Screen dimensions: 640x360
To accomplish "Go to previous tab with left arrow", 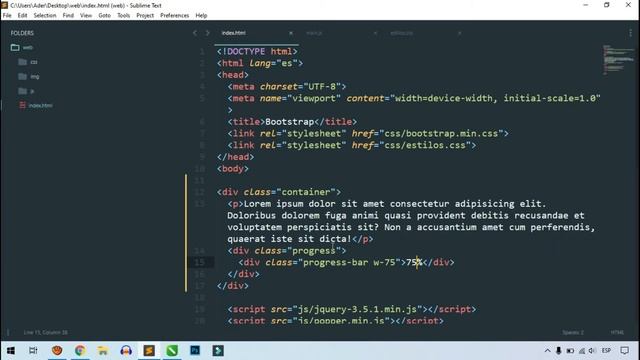I will pos(195,33).
